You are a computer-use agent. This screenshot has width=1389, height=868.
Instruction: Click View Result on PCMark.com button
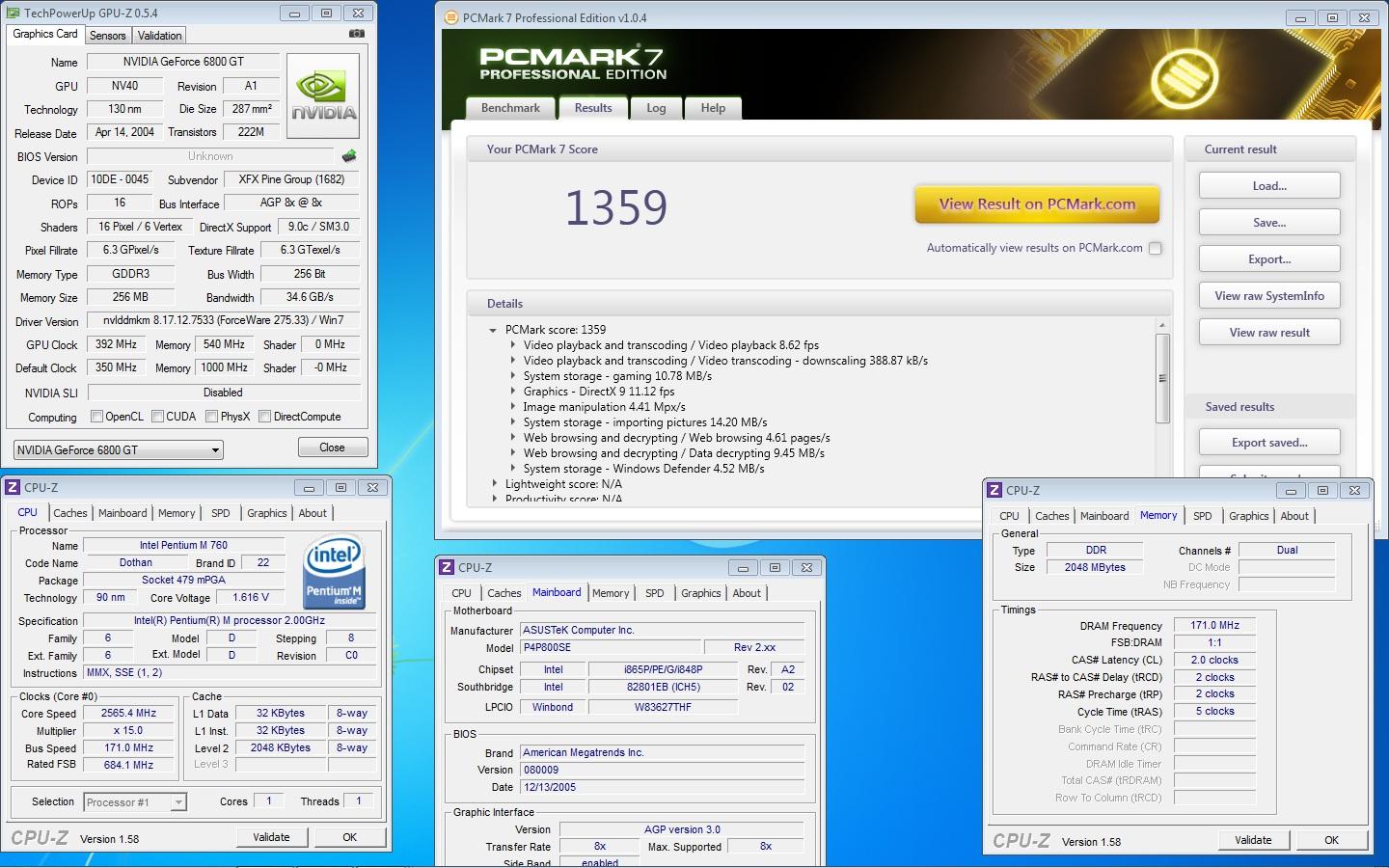tap(1037, 204)
